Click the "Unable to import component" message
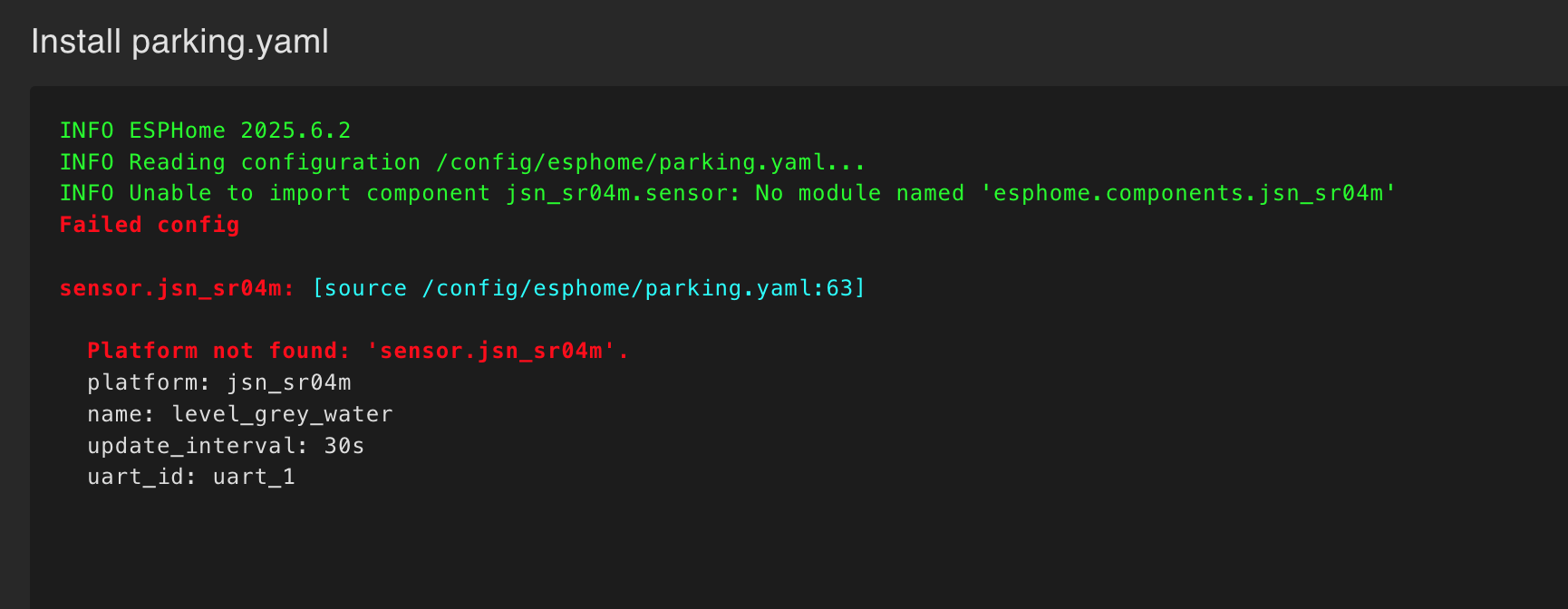Screen dimensions: 1568x609 309,193
